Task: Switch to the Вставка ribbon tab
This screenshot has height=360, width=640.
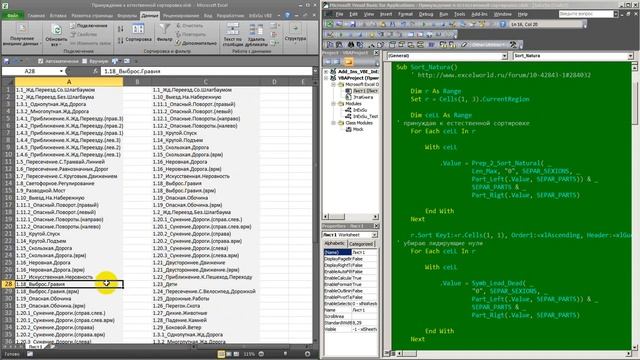Action: (58, 16)
